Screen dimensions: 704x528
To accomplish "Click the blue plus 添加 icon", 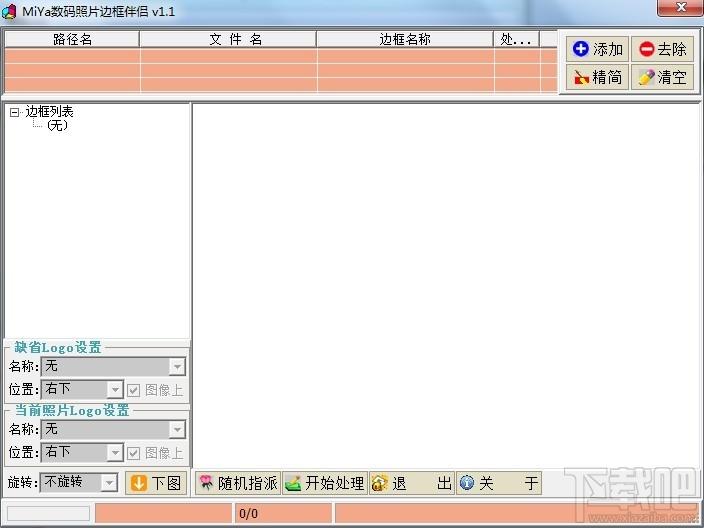I will coord(581,48).
